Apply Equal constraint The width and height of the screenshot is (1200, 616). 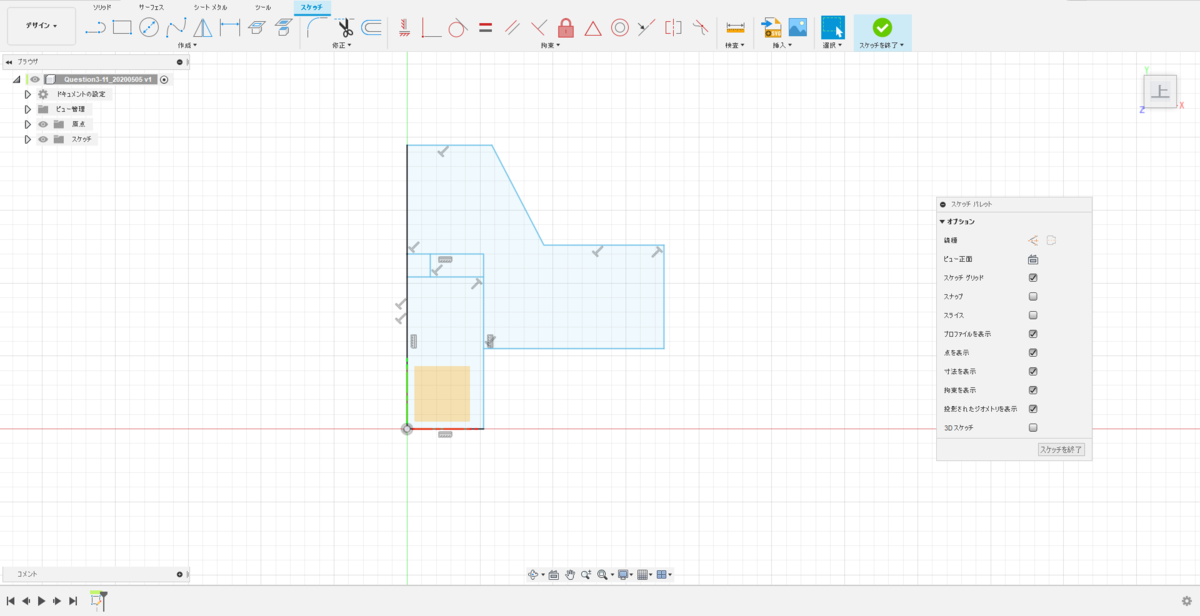[485, 28]
